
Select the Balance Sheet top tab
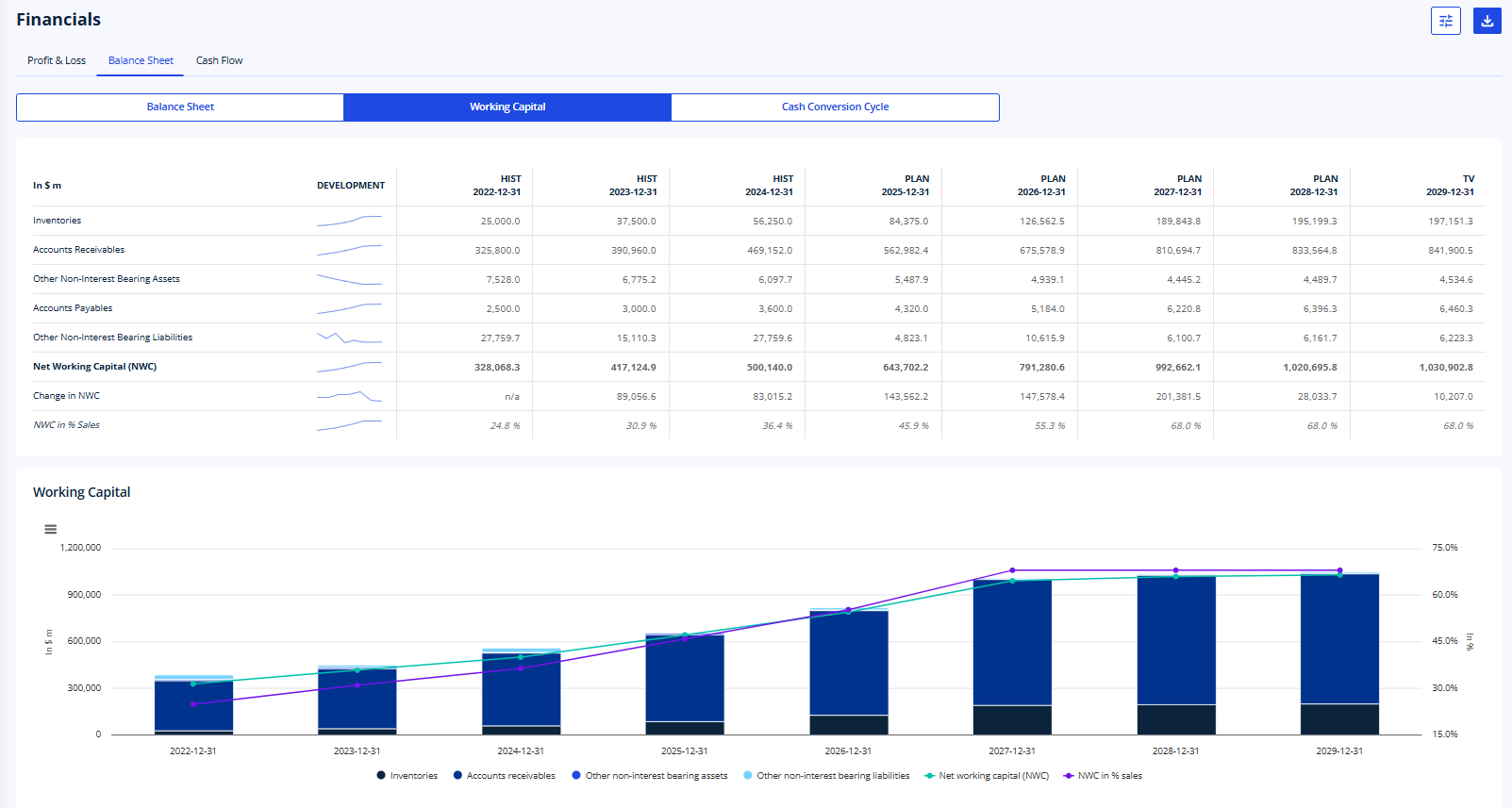tap(141, 60)
